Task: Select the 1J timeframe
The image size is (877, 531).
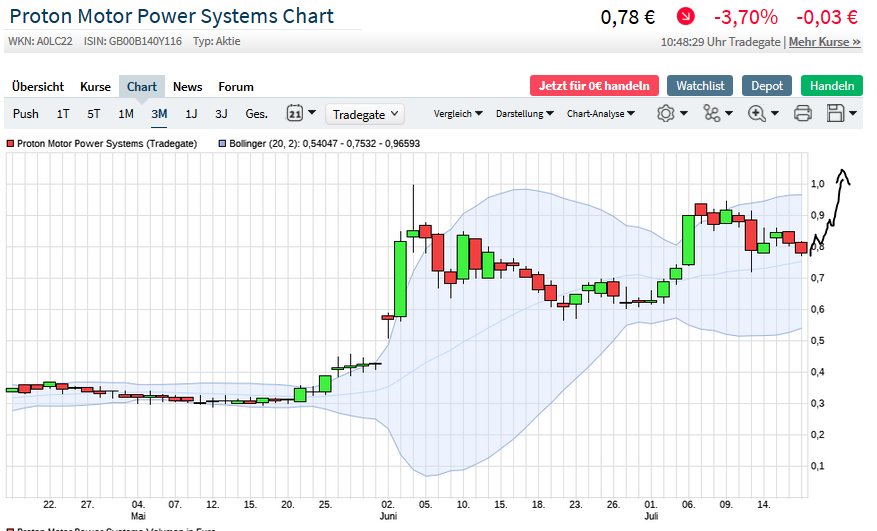Action: click(x=191, y=114)
